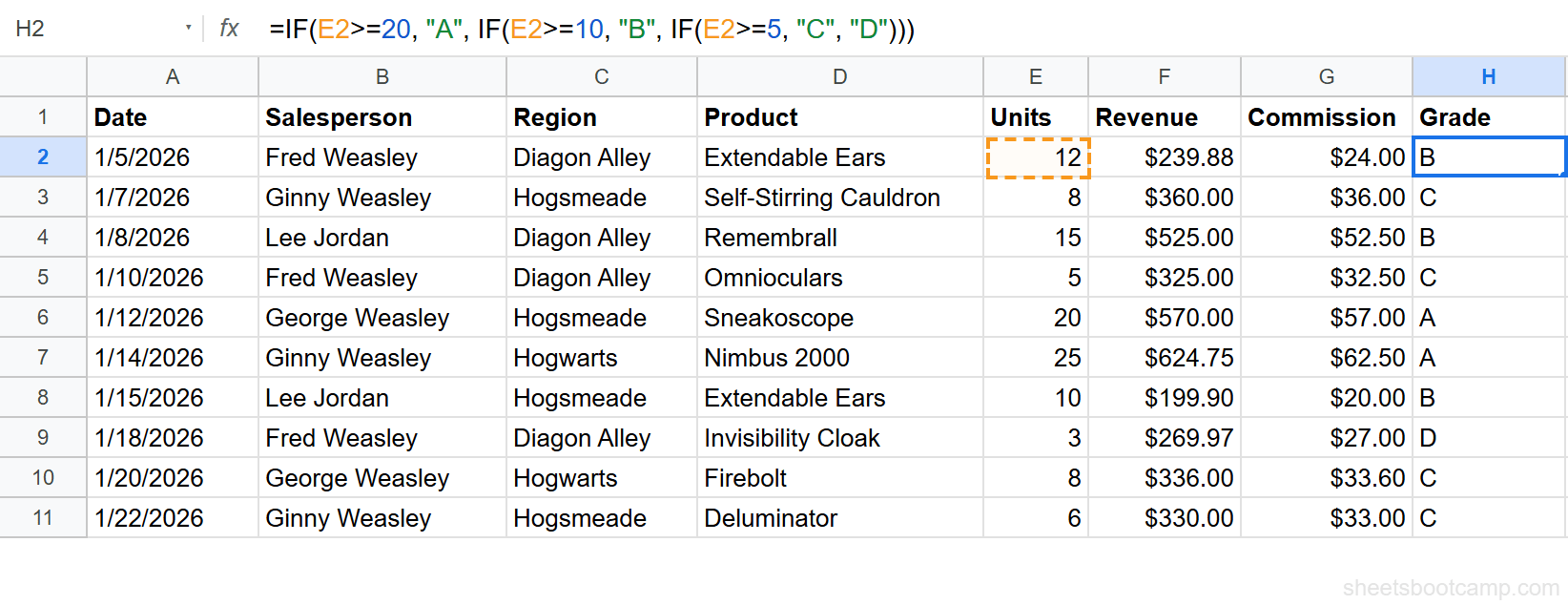Select column header H for Grade
This screenshot has height=605, width=1568.
point(1488,76)
